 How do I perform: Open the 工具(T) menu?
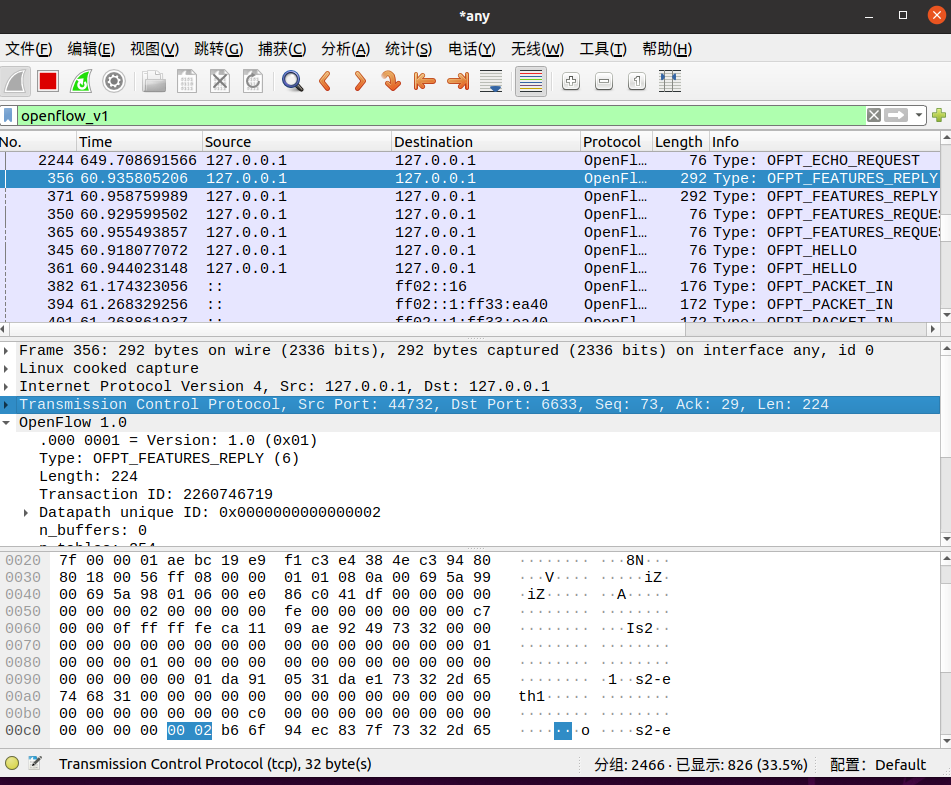pos(603,49)
